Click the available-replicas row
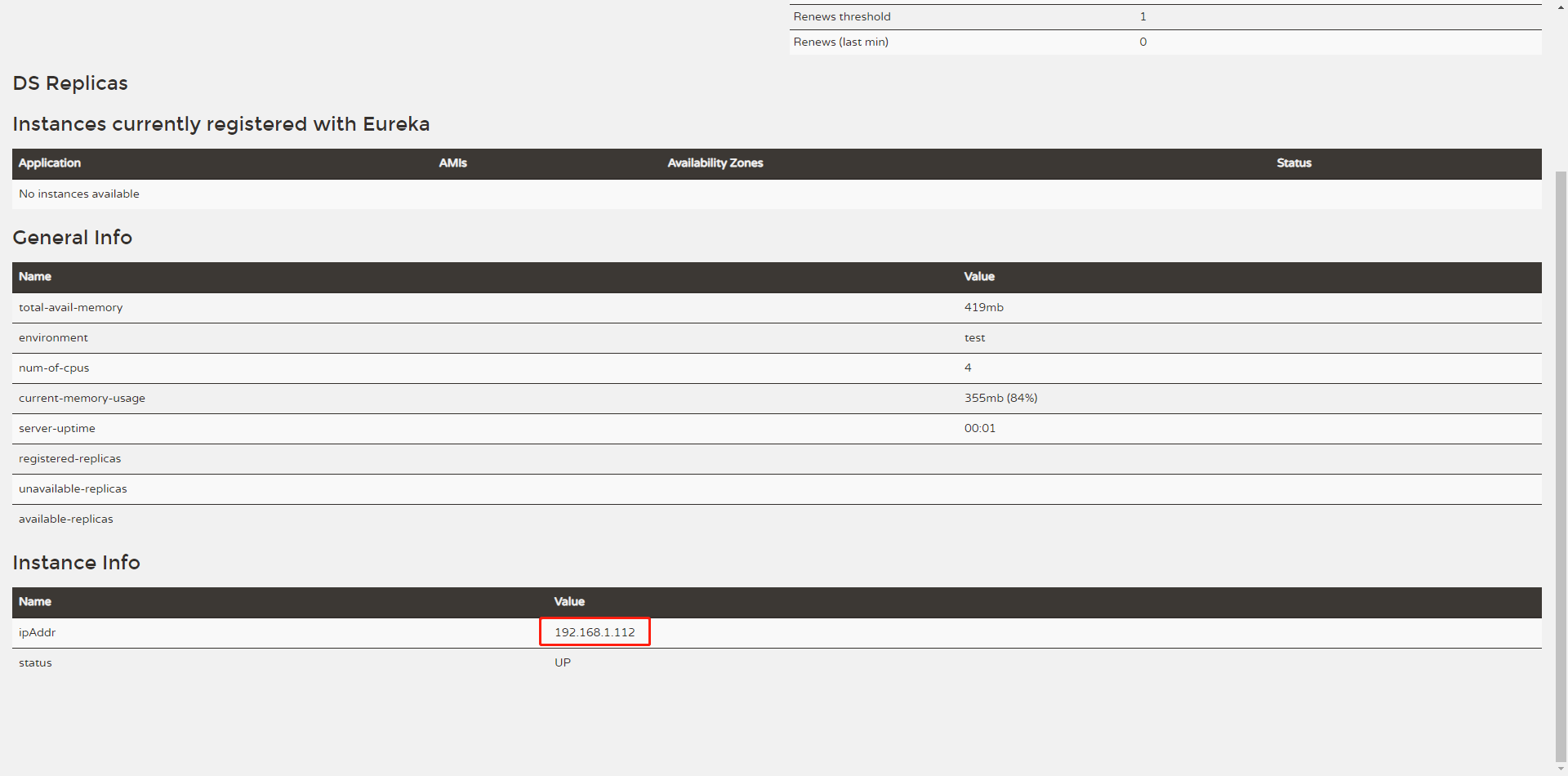This screenshot has height=776, width=1568. pyautogui.click(x=66, y=519)
